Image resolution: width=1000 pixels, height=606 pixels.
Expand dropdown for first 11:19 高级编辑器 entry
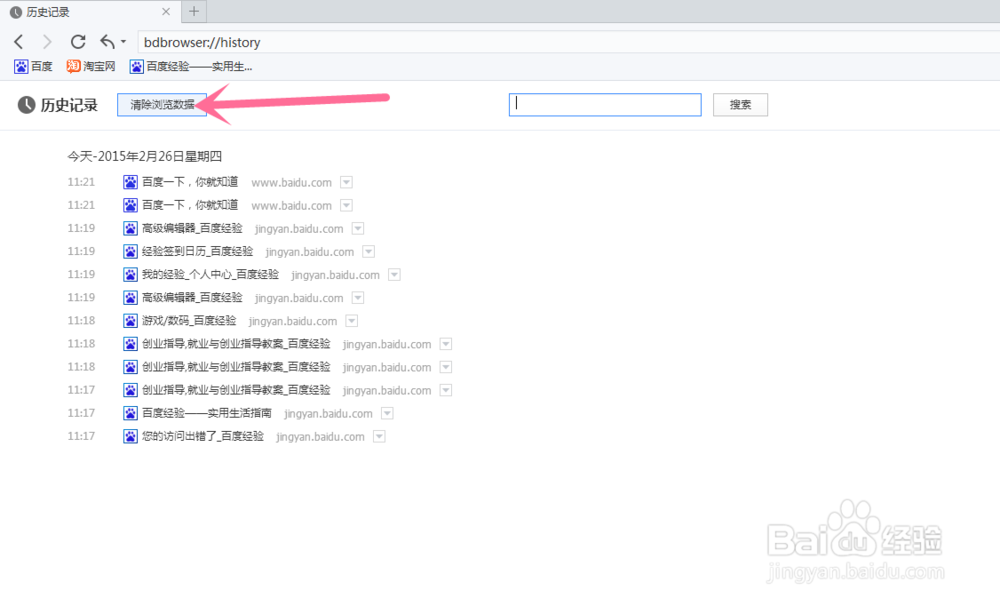pos(358,228)
